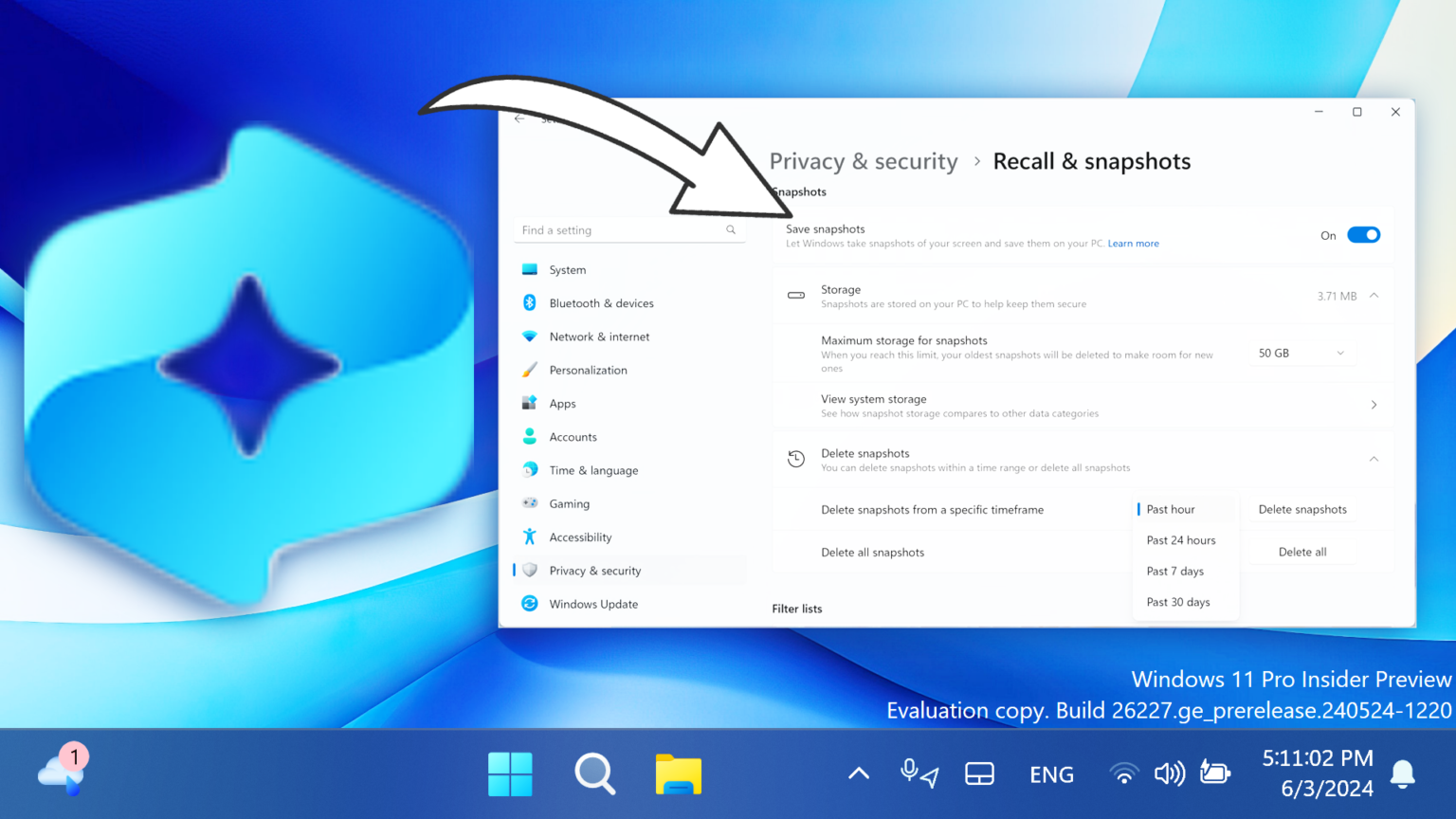Turn off the Save snapshots toggle
This screenshot has height=819, width=1456.
pyautogui.click(x=1363, y=235)
